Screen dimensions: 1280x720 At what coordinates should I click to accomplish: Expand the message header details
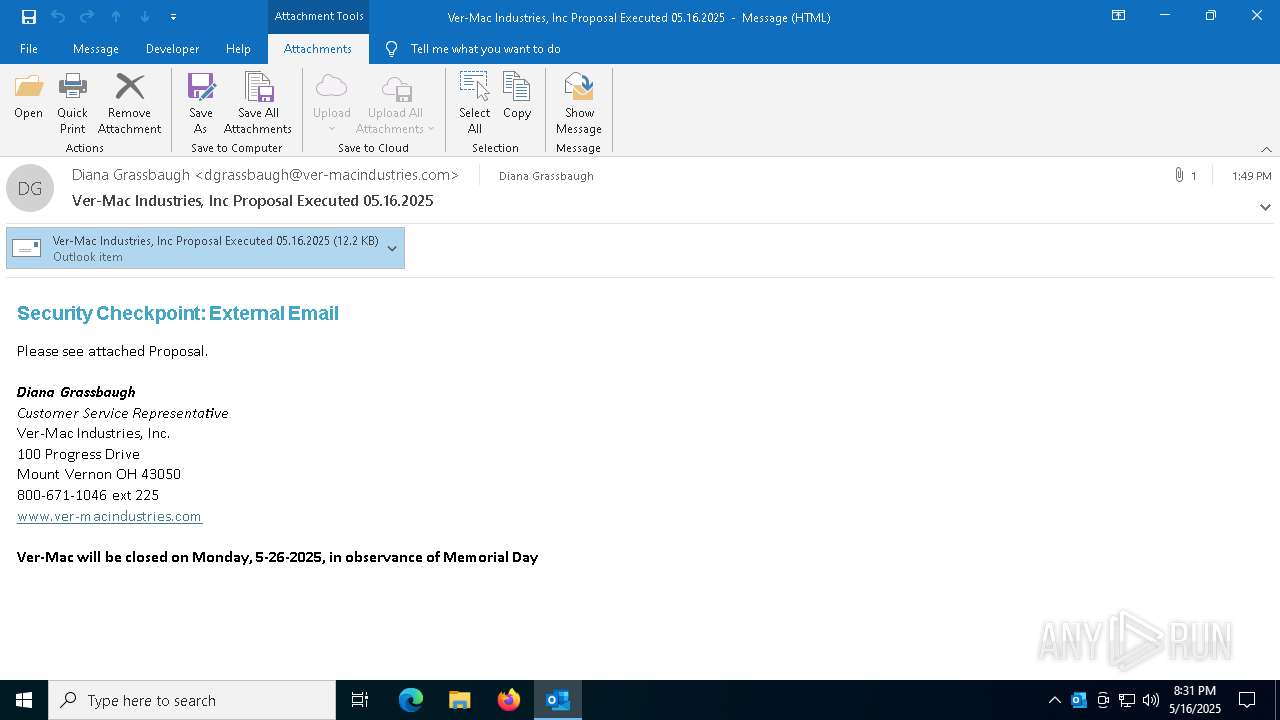(x=1265, y=207)
